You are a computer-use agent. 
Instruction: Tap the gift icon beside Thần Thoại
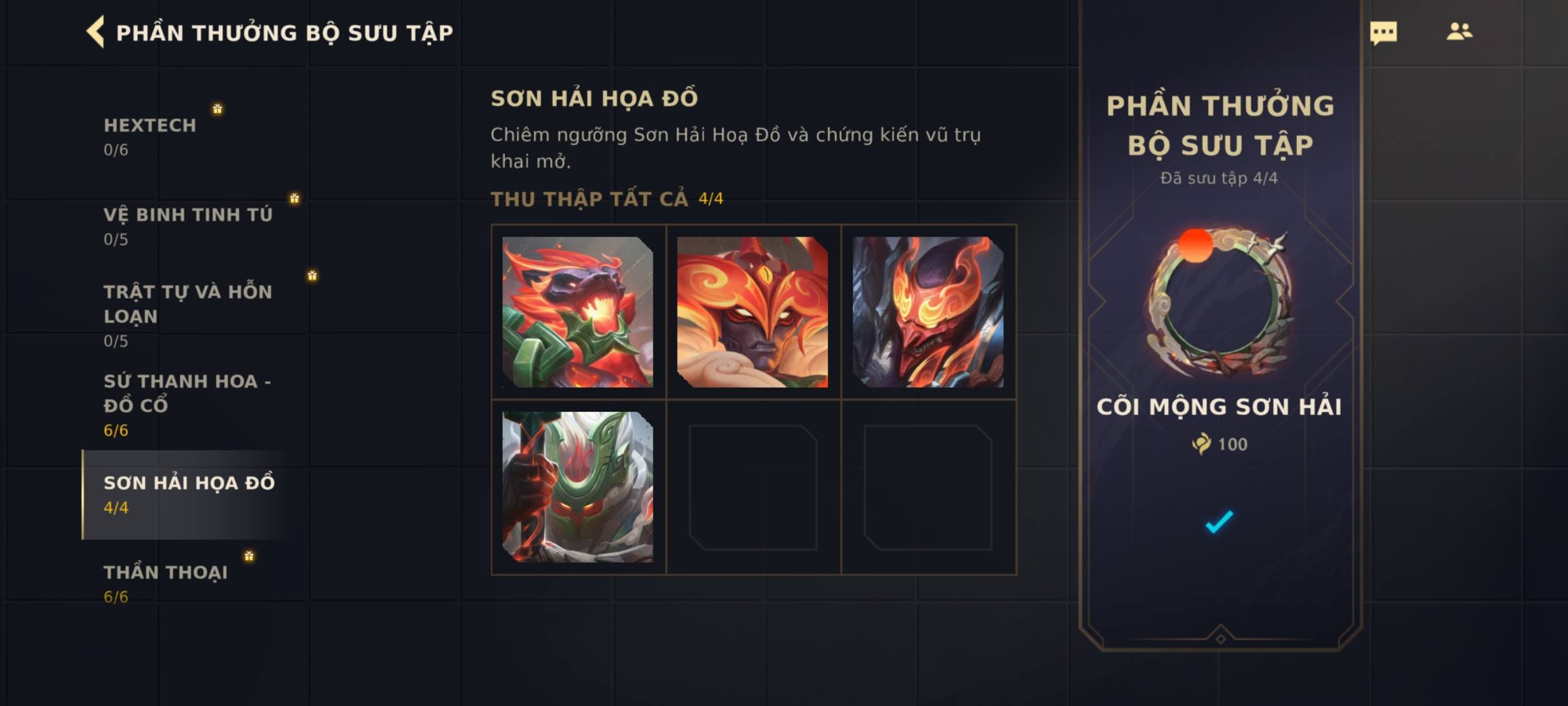(x=249, y=556)
